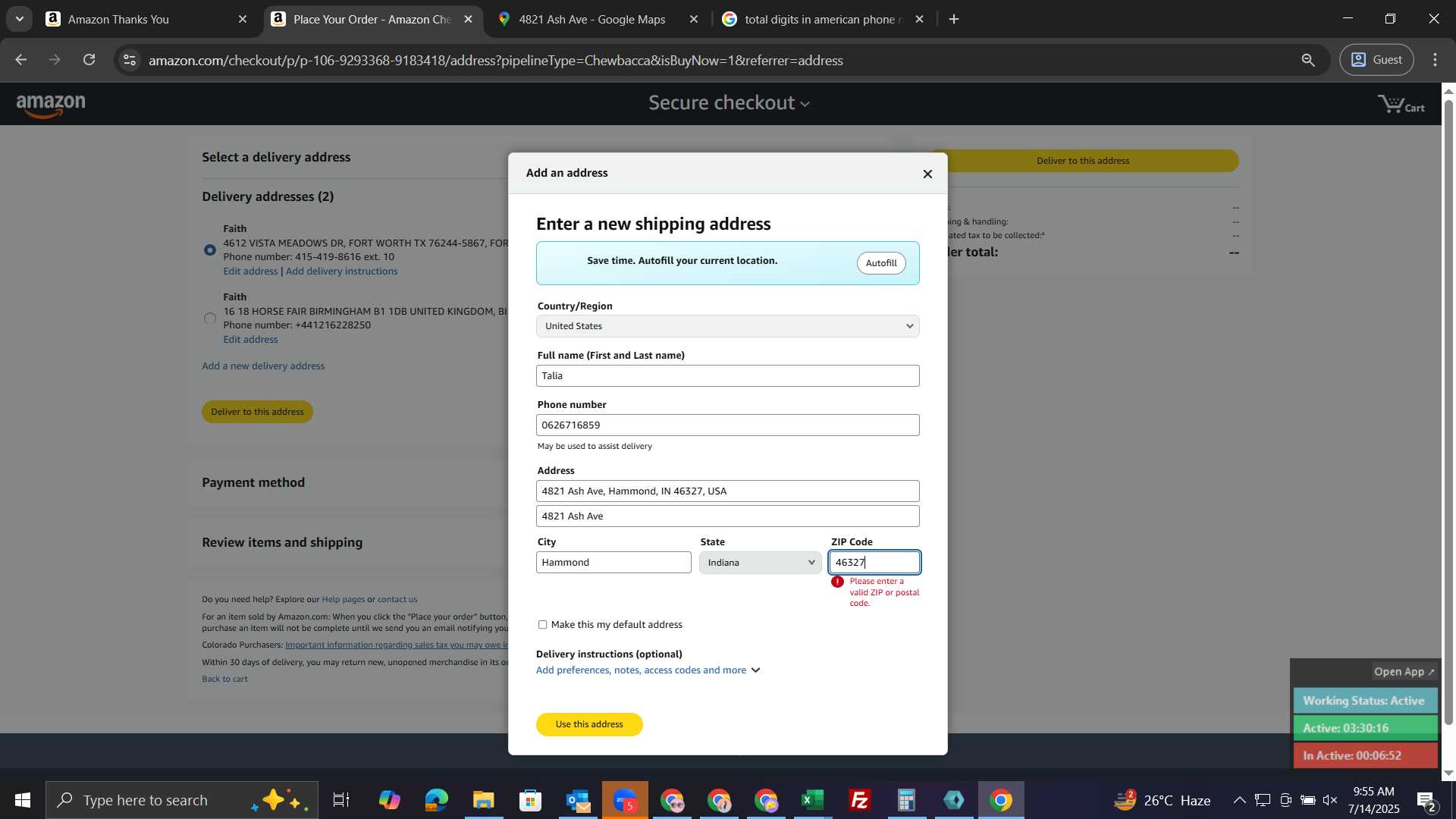This screenshot has width=1456, height=819.
Task: Select the Fort Worth TX address radio button
Action: click(x=210, y=249)
